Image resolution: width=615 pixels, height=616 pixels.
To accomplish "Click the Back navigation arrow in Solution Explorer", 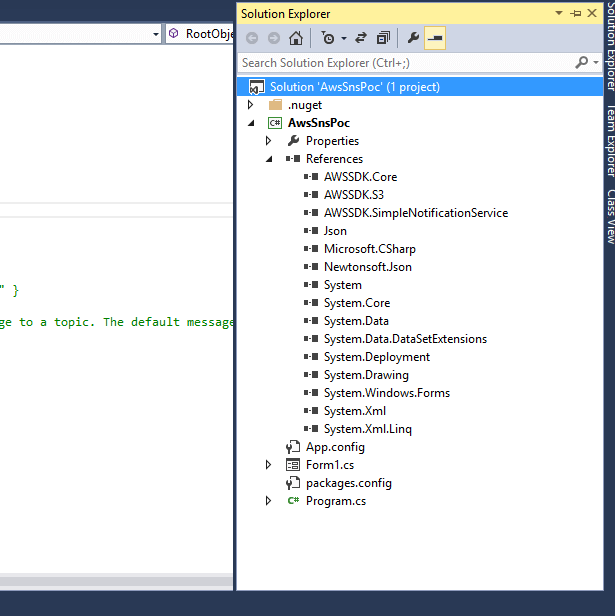I will (x=252, y=38).
